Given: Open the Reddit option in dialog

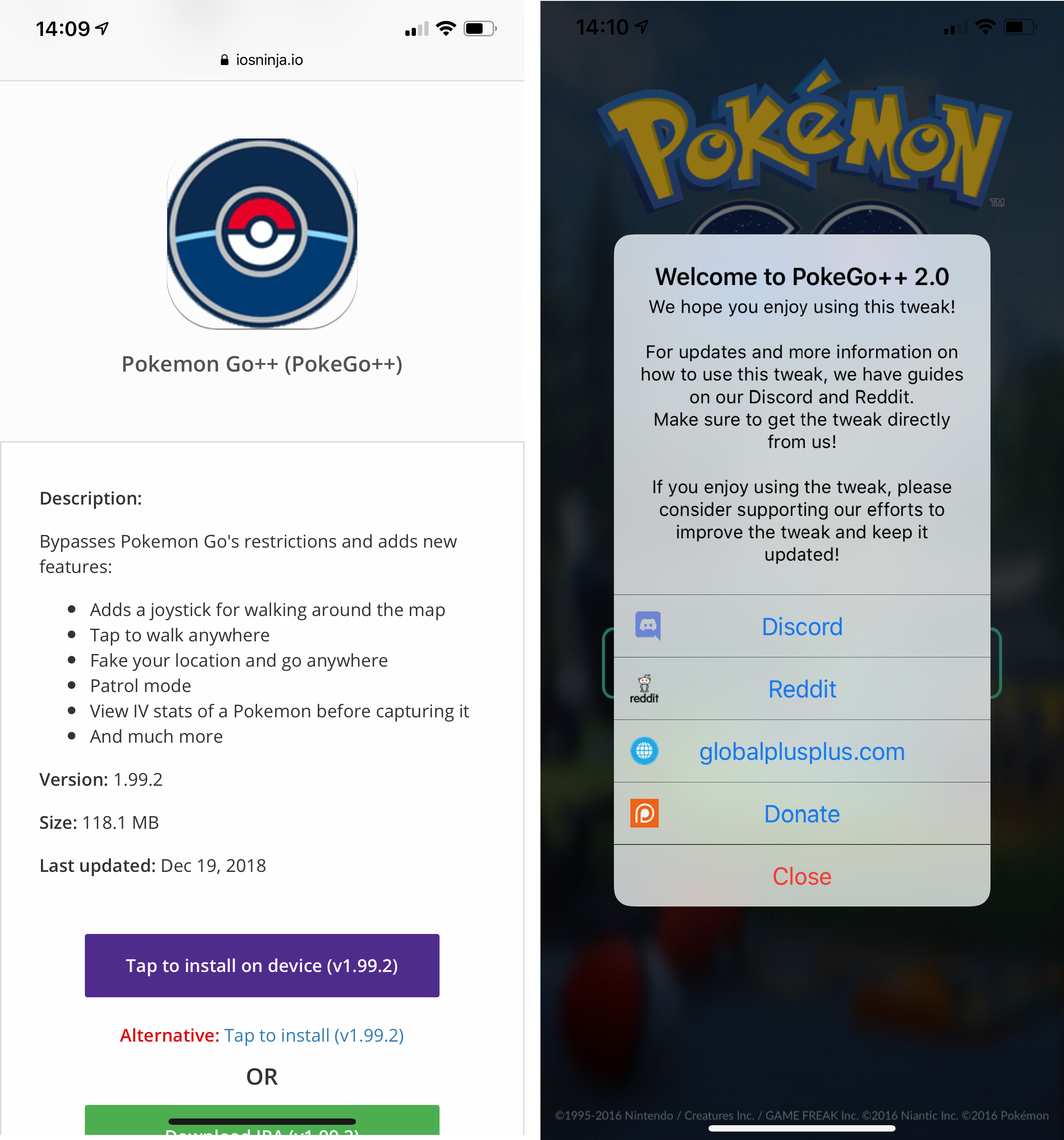Looking at the screenshot, I should 802,689.
